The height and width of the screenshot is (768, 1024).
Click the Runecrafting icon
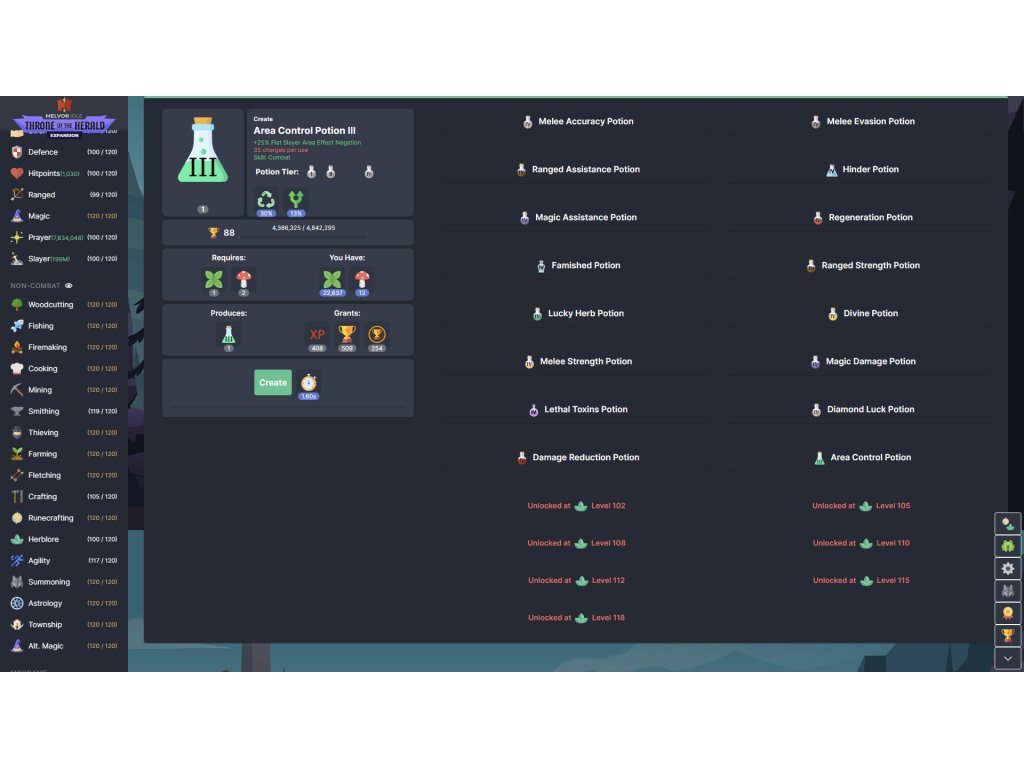tap(17, 518)
